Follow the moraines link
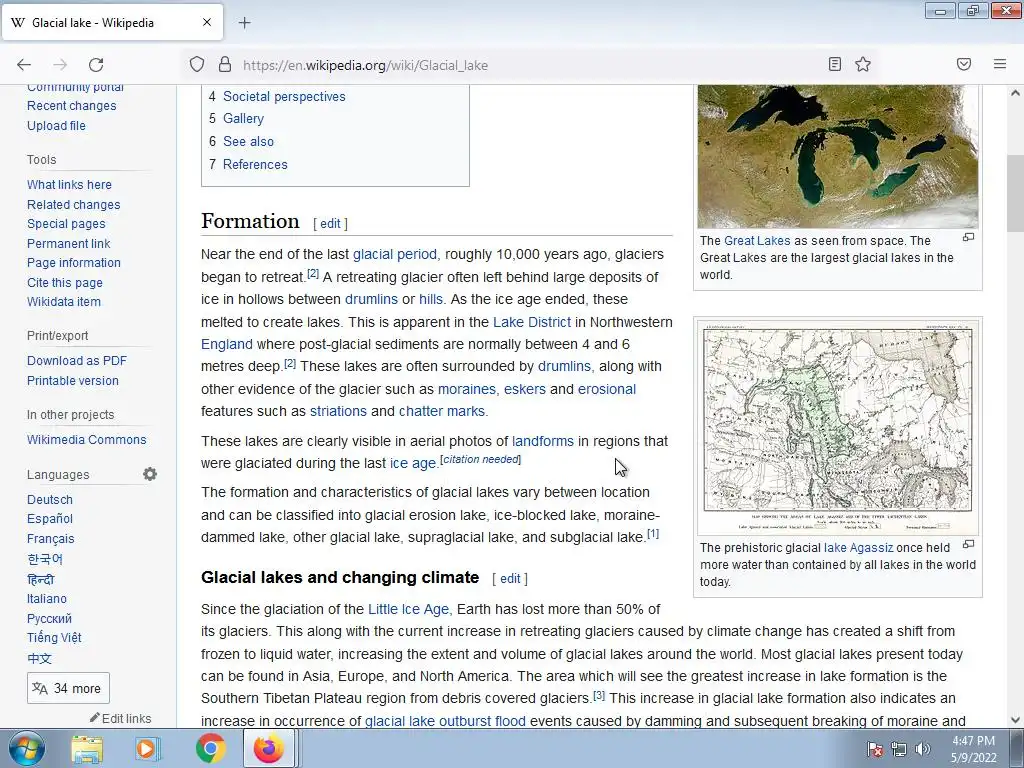The height and width of the screenshot is (768, 1024). 466,389
